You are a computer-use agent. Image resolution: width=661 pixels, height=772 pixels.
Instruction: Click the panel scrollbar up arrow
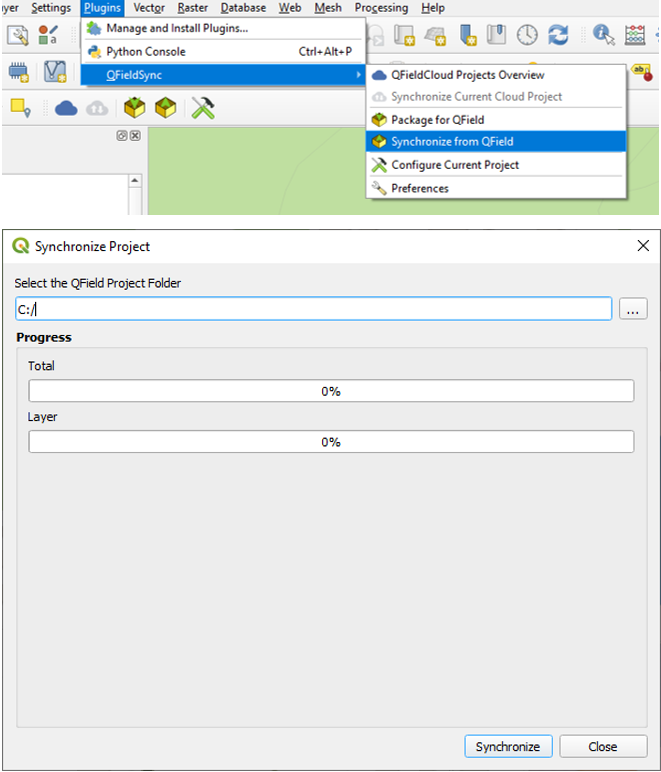click(134, 181)
